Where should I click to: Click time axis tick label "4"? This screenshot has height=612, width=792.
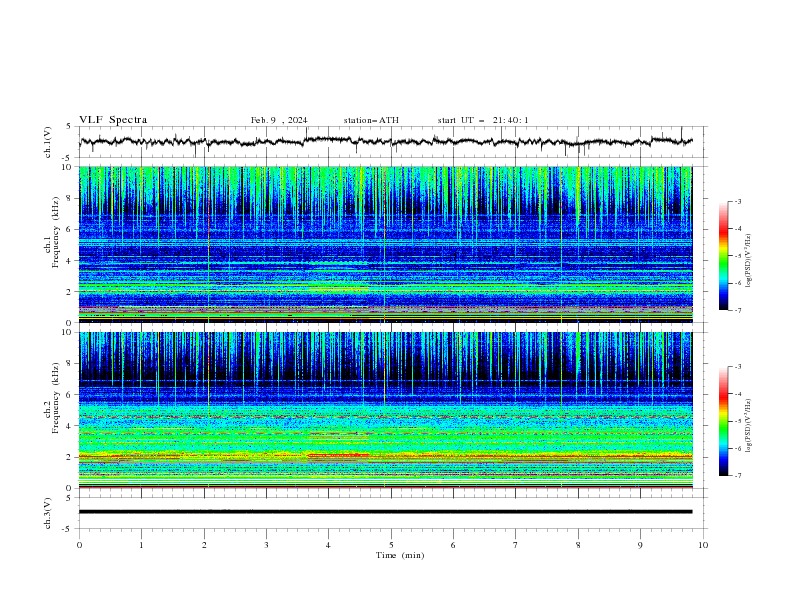(x=329, y=545)
